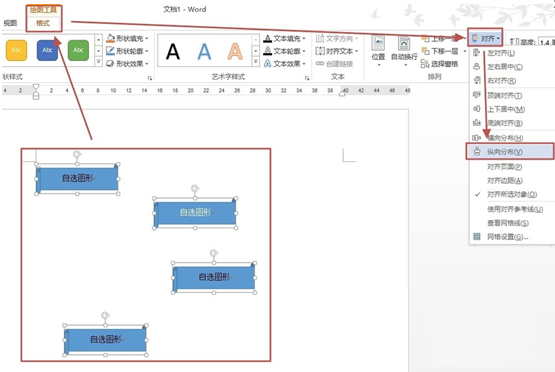
Task: Select 横向分布(H) distribute horizontally
Action: tap(512, 137)
